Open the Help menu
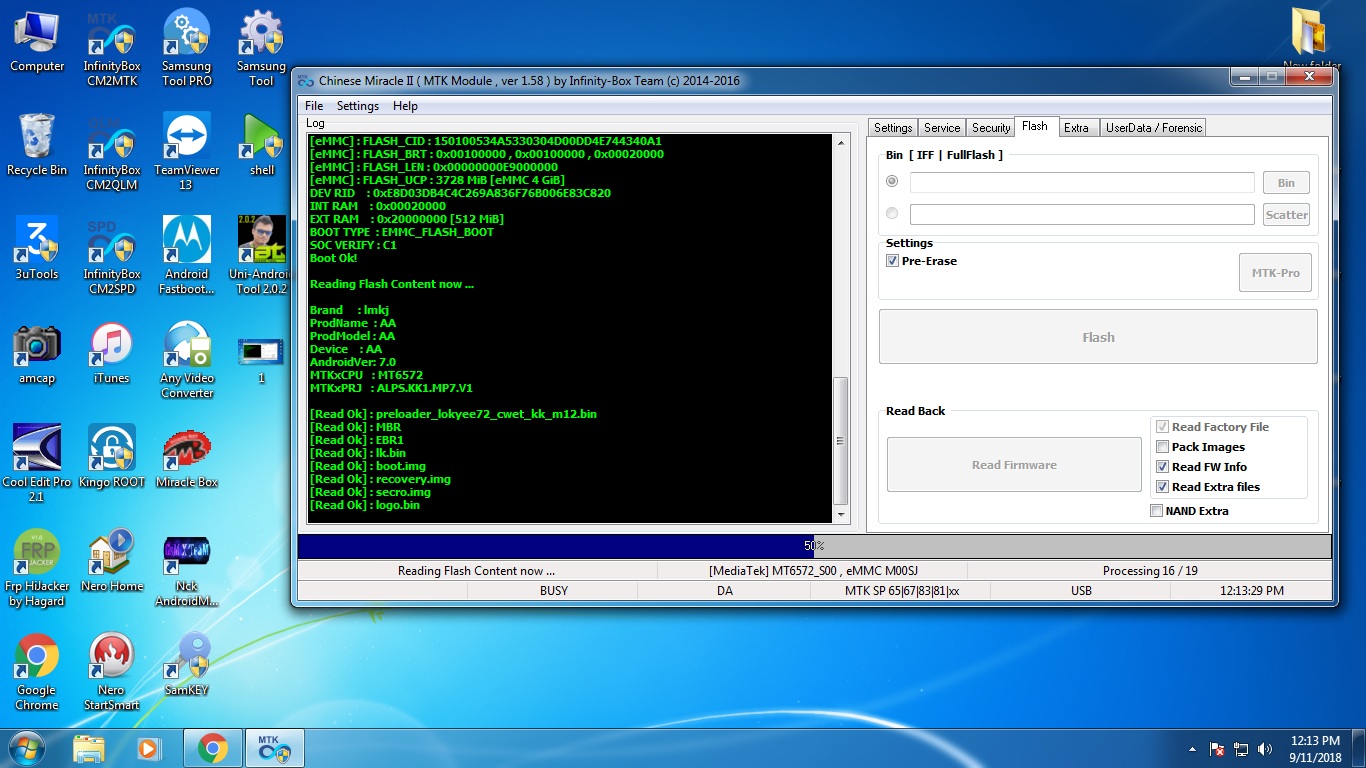1366x768 pixels. point(405,106)
